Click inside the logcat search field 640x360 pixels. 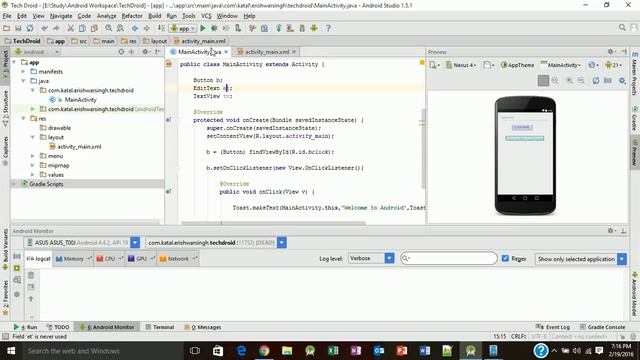click(449, 258)
